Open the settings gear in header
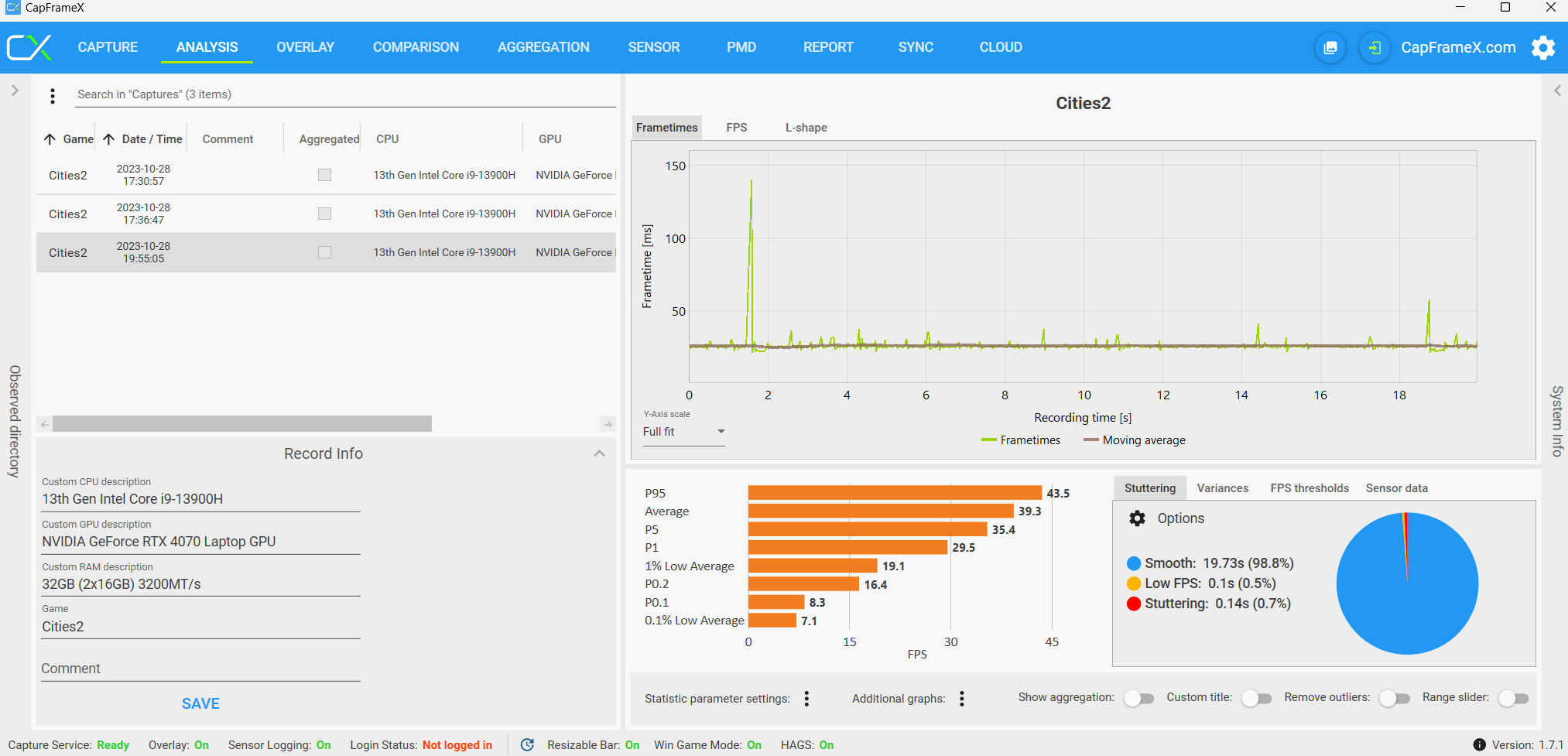The height and width of the screenshot is (756, 1568). [1543, 48]
